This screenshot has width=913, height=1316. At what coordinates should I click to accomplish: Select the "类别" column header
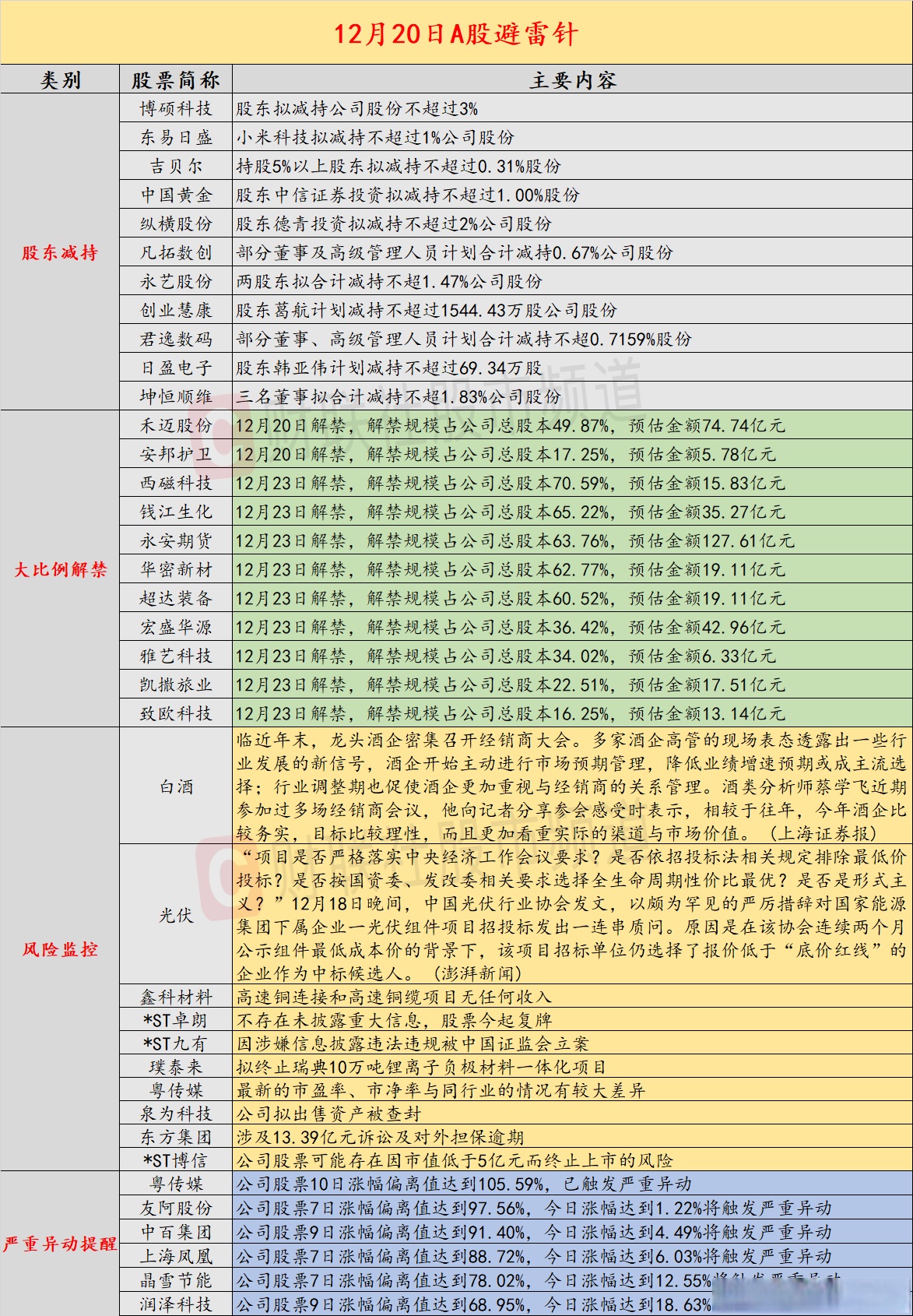60,80
